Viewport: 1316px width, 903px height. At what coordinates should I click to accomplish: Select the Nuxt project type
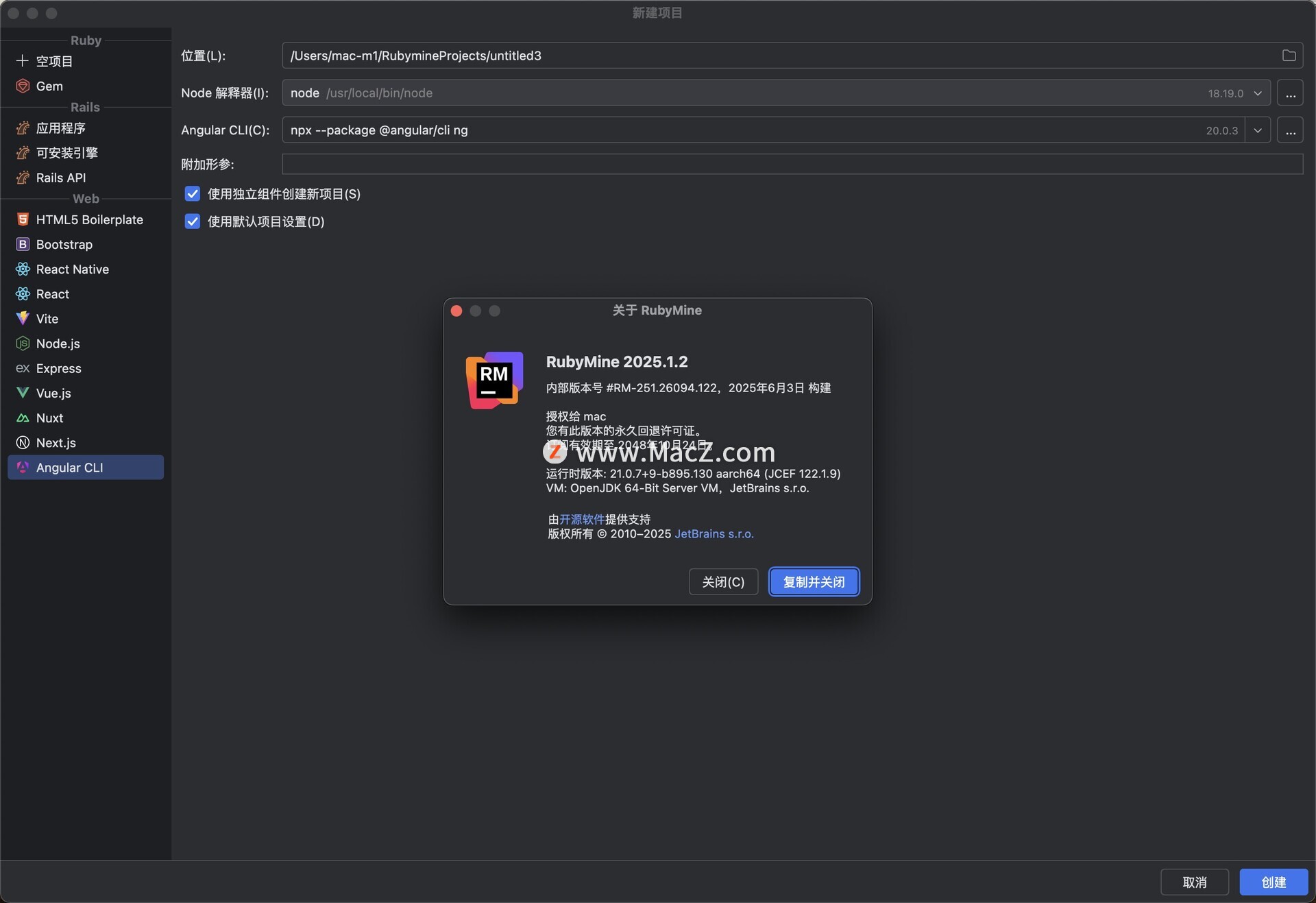[86, 418]
